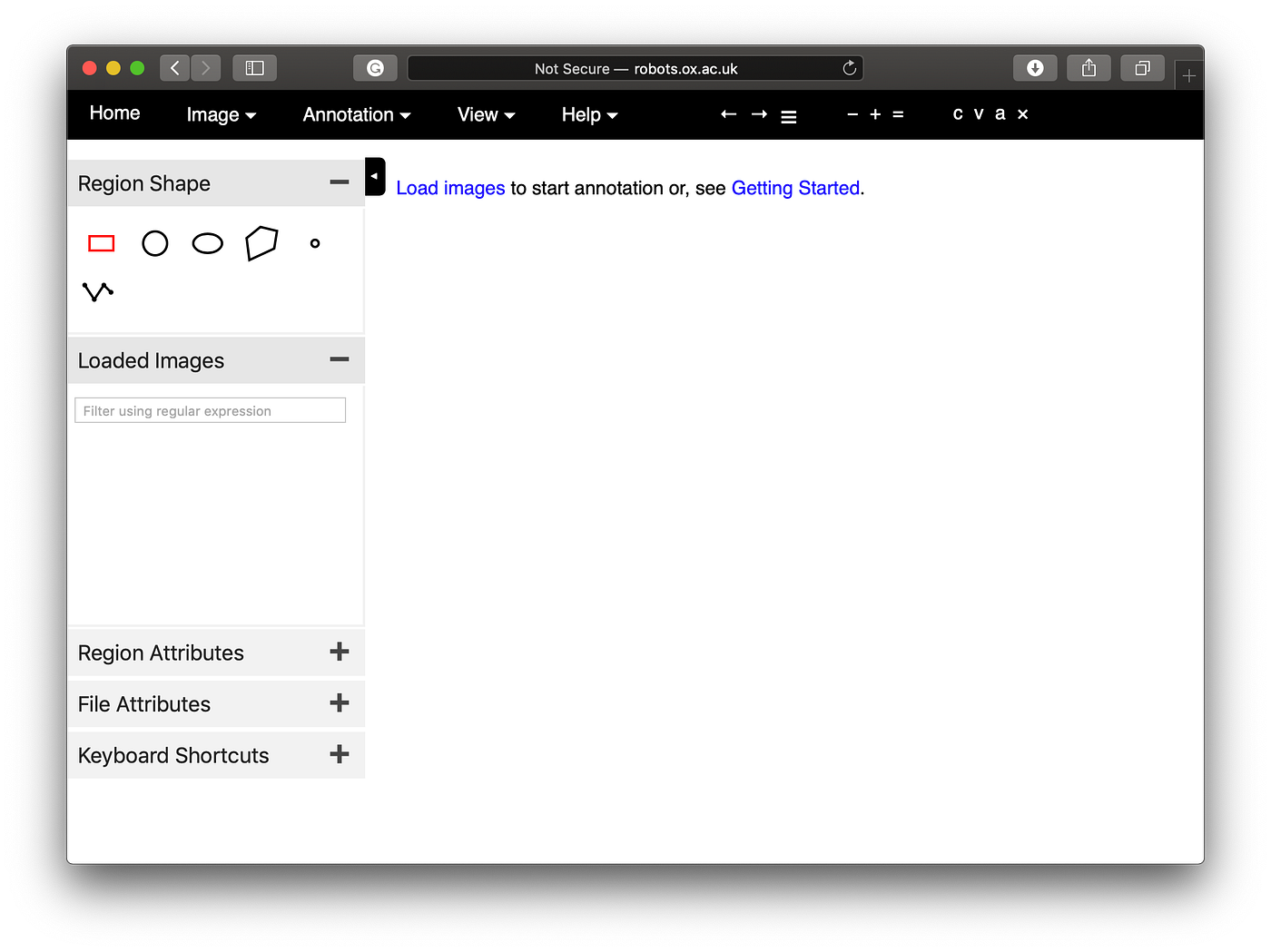Open the Image dropdown menu
The image size is (1271, 952).
(x=222, y=114)
